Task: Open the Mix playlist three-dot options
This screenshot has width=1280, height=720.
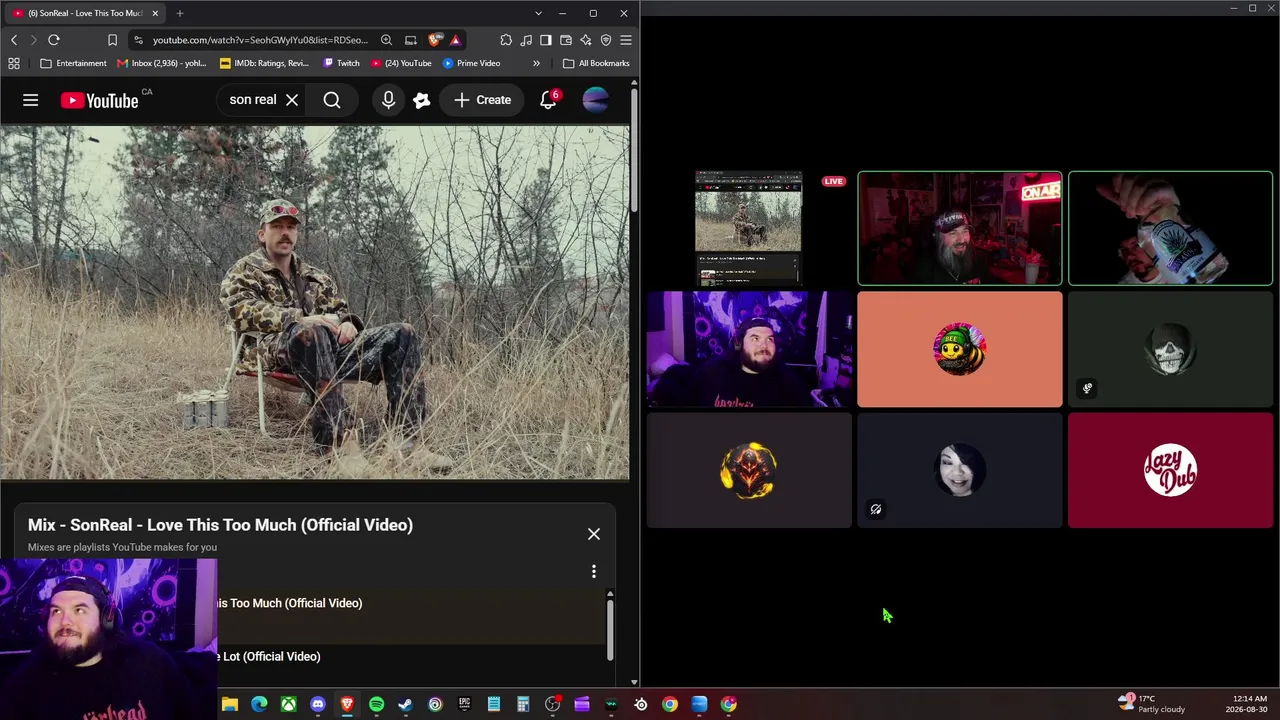Action: (594, 571)
